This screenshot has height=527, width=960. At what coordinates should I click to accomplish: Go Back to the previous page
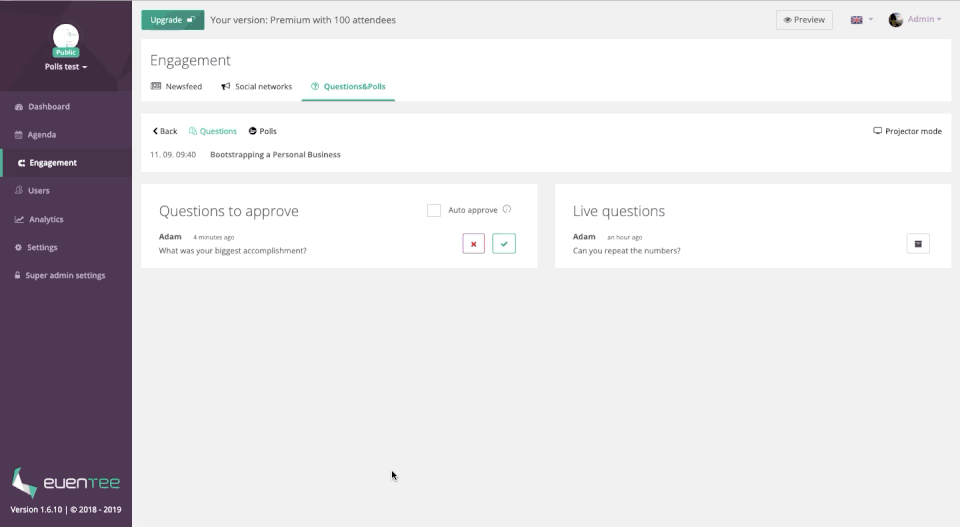point(165,131)
